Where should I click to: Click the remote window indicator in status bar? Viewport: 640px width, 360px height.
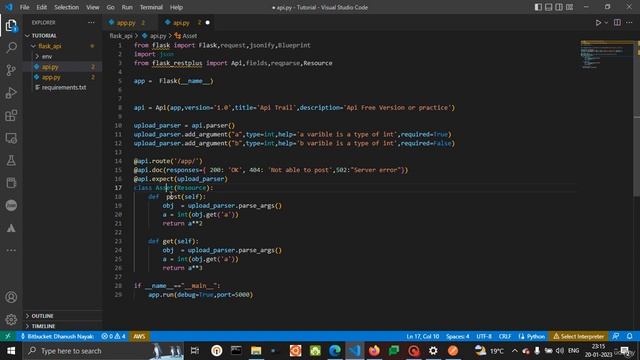(x=8, y=336)
